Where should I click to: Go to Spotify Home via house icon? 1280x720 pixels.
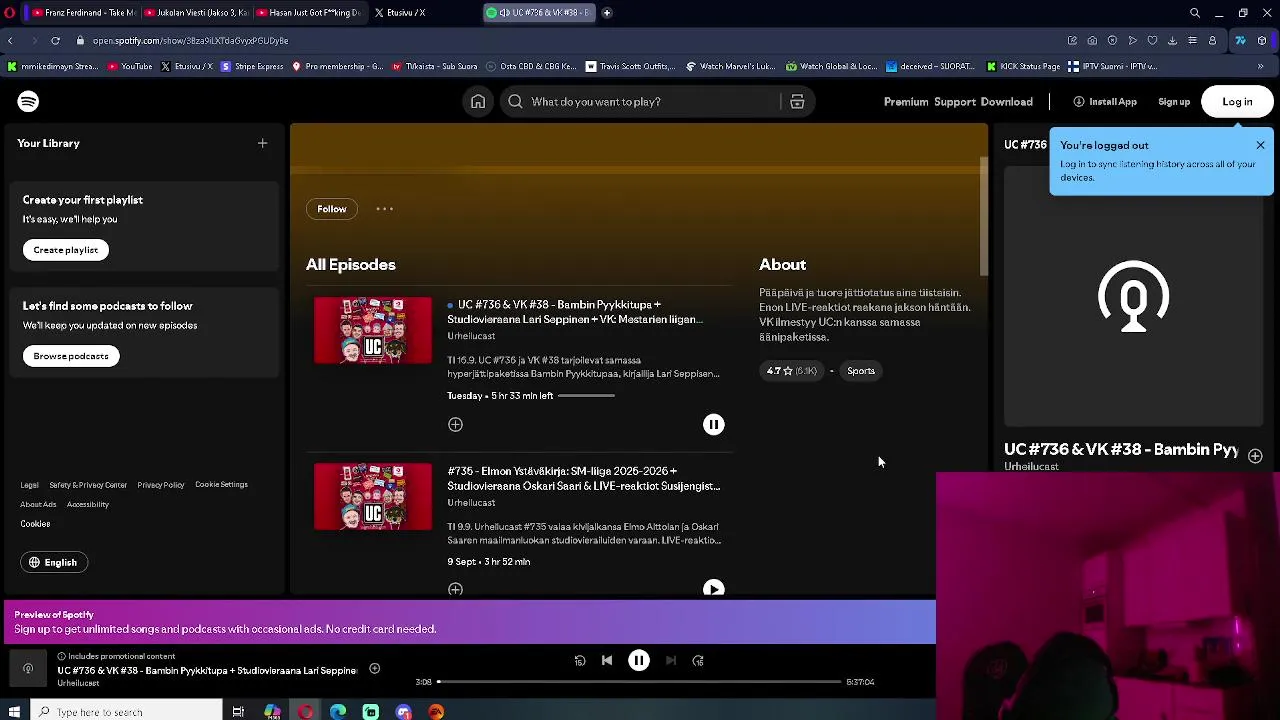[x=478, y=101]
